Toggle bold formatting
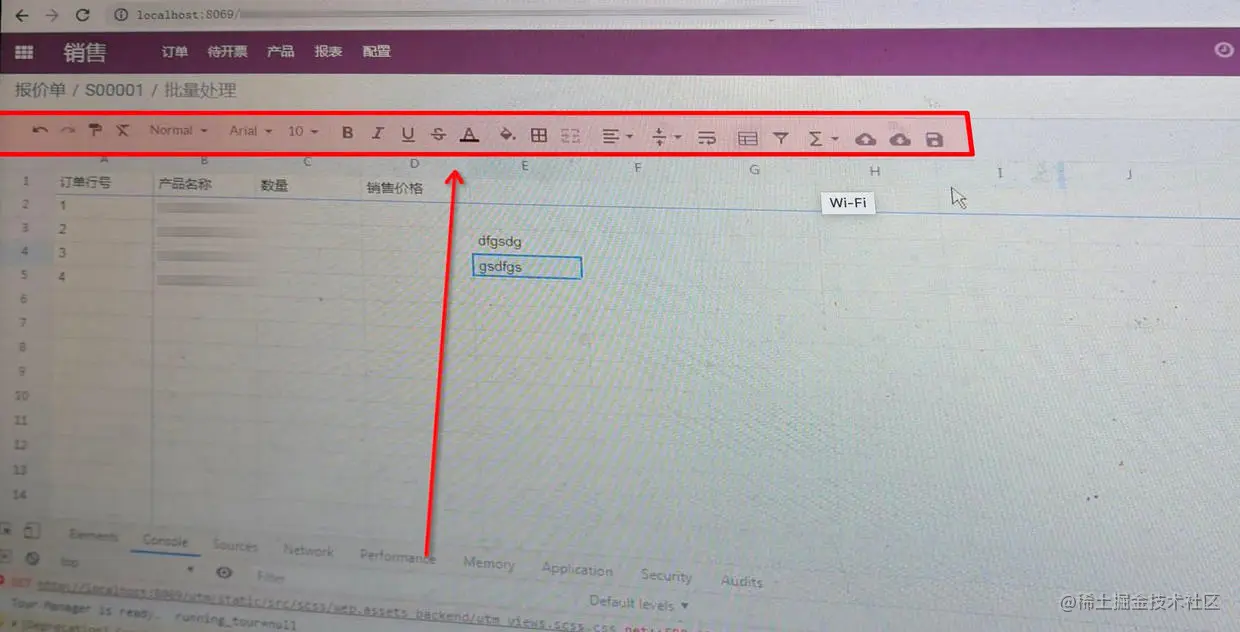The height and width of the screenshot is (632, 1240). point(347,133)
